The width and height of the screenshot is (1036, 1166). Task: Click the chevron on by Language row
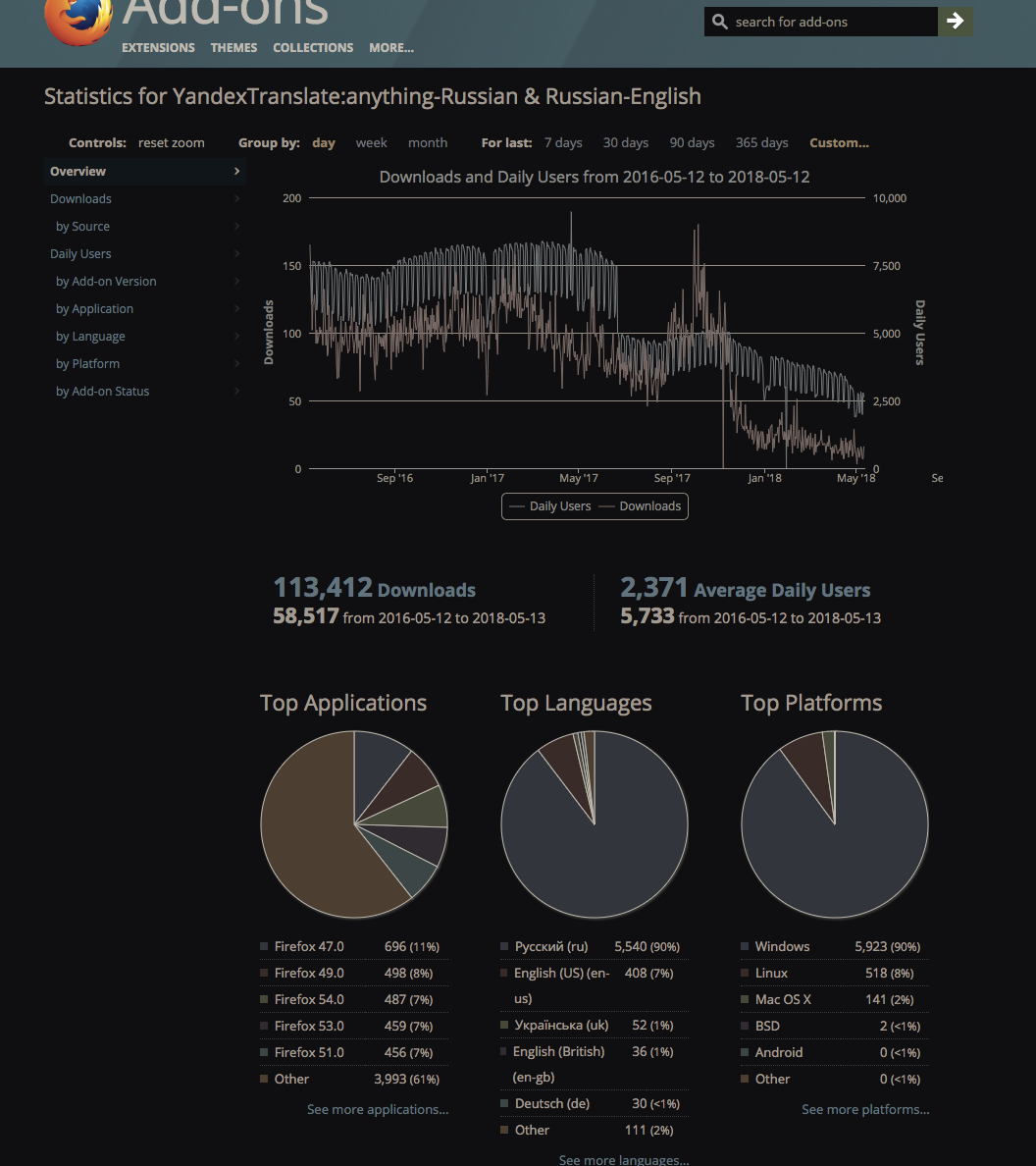[x=237, y=336]
